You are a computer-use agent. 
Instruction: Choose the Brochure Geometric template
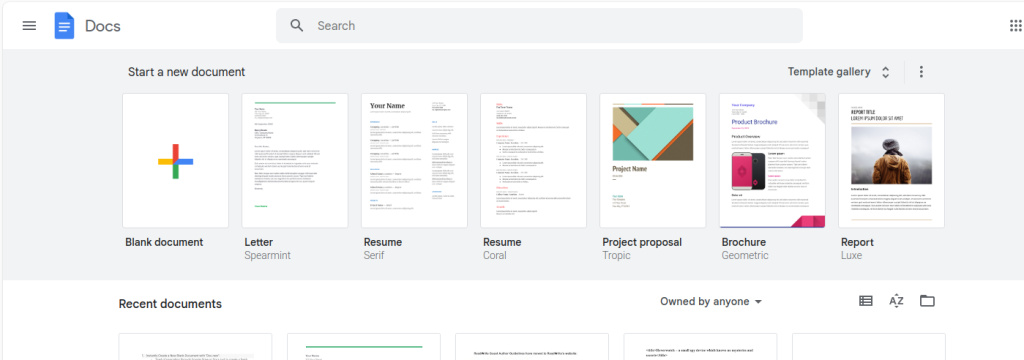pyautogui.click(x=772, y=161)
